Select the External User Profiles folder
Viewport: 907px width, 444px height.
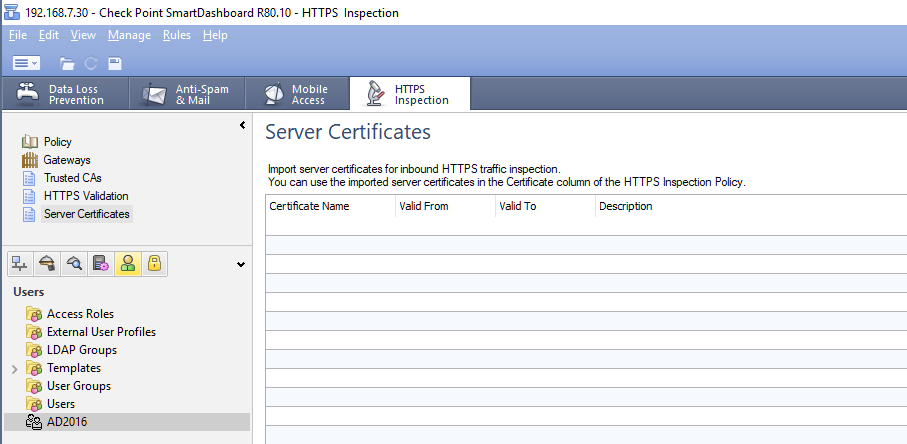(101, 331)
